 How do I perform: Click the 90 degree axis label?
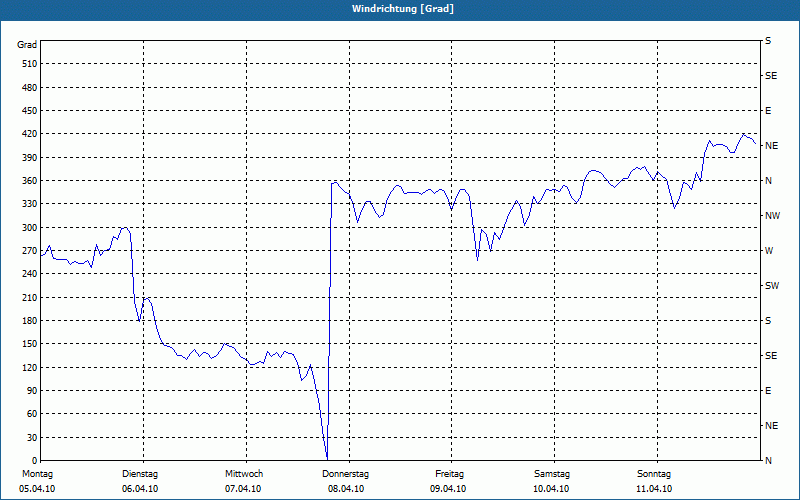pyautogui.click(x=32, y=391)
